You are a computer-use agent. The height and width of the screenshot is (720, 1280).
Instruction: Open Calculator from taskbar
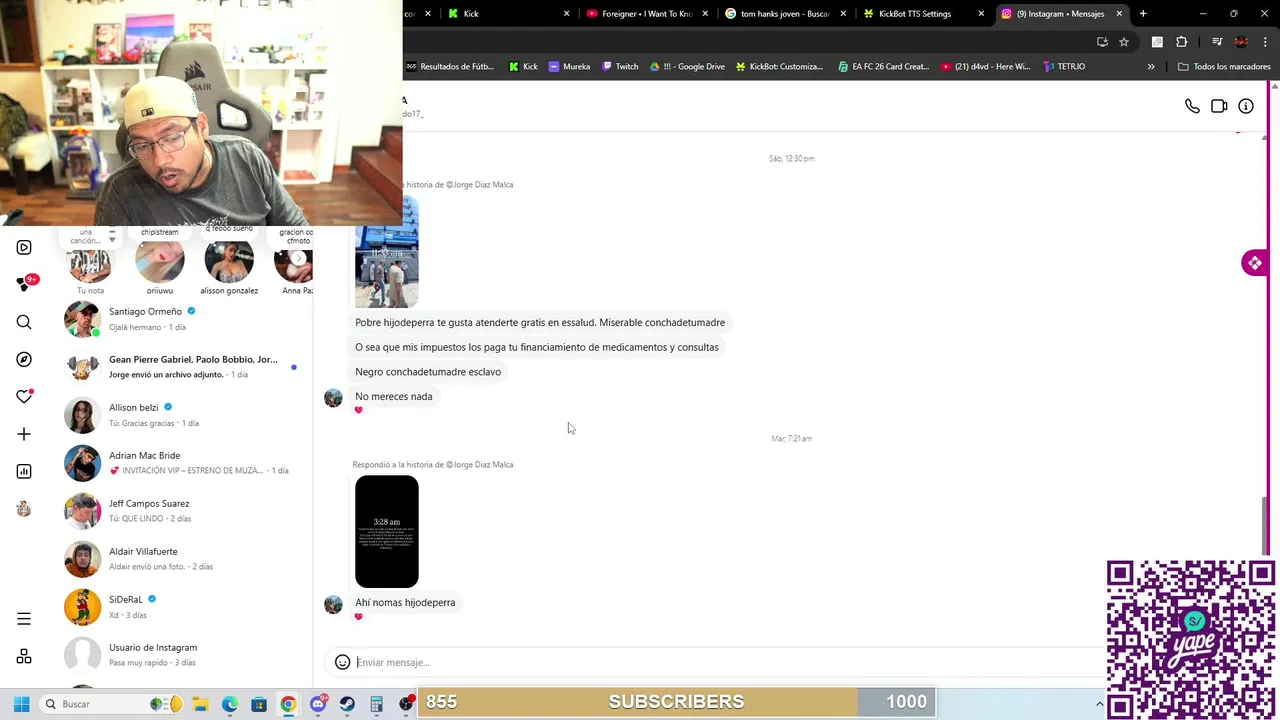(x=376, y=704)
